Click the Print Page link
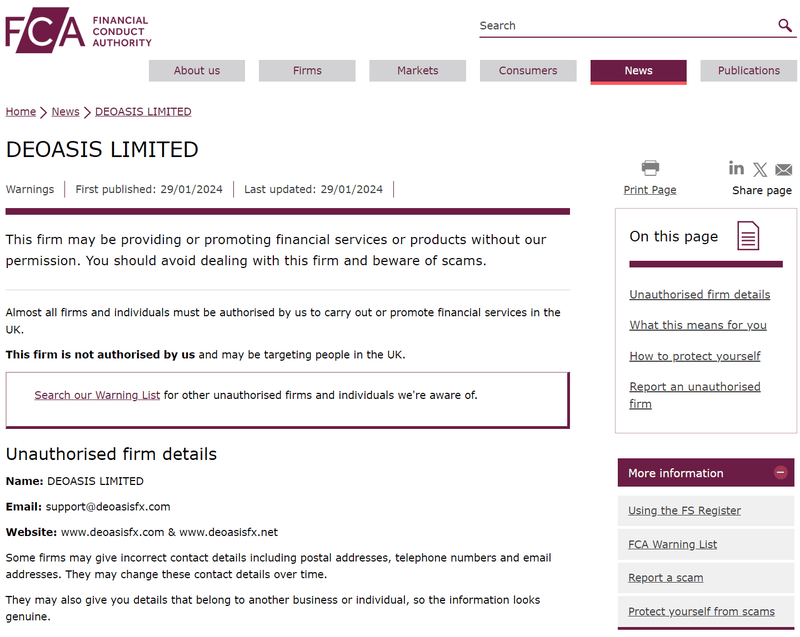The image size is (800, 637). point(650,190)
